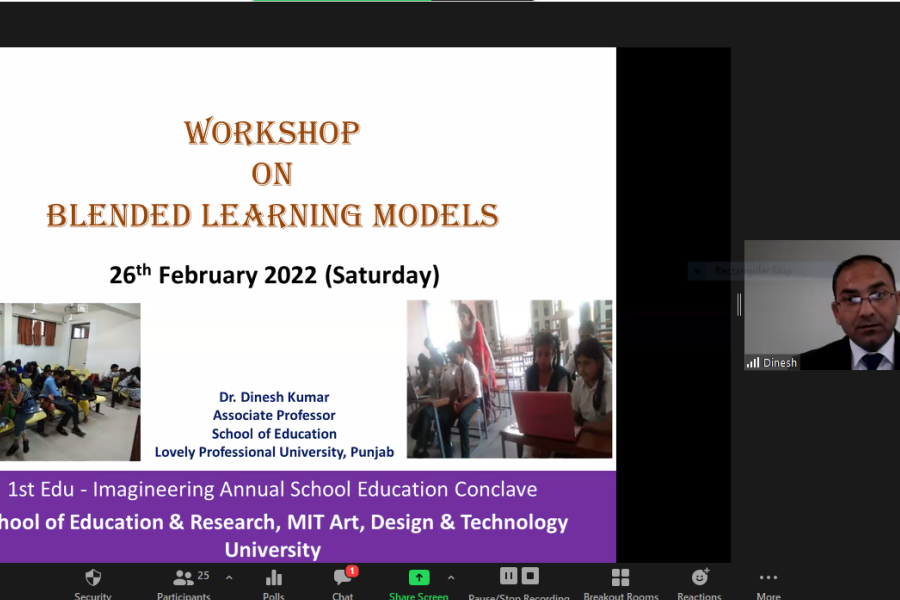Select Dinesh's video thumbnail

click(x=822, y=305)
